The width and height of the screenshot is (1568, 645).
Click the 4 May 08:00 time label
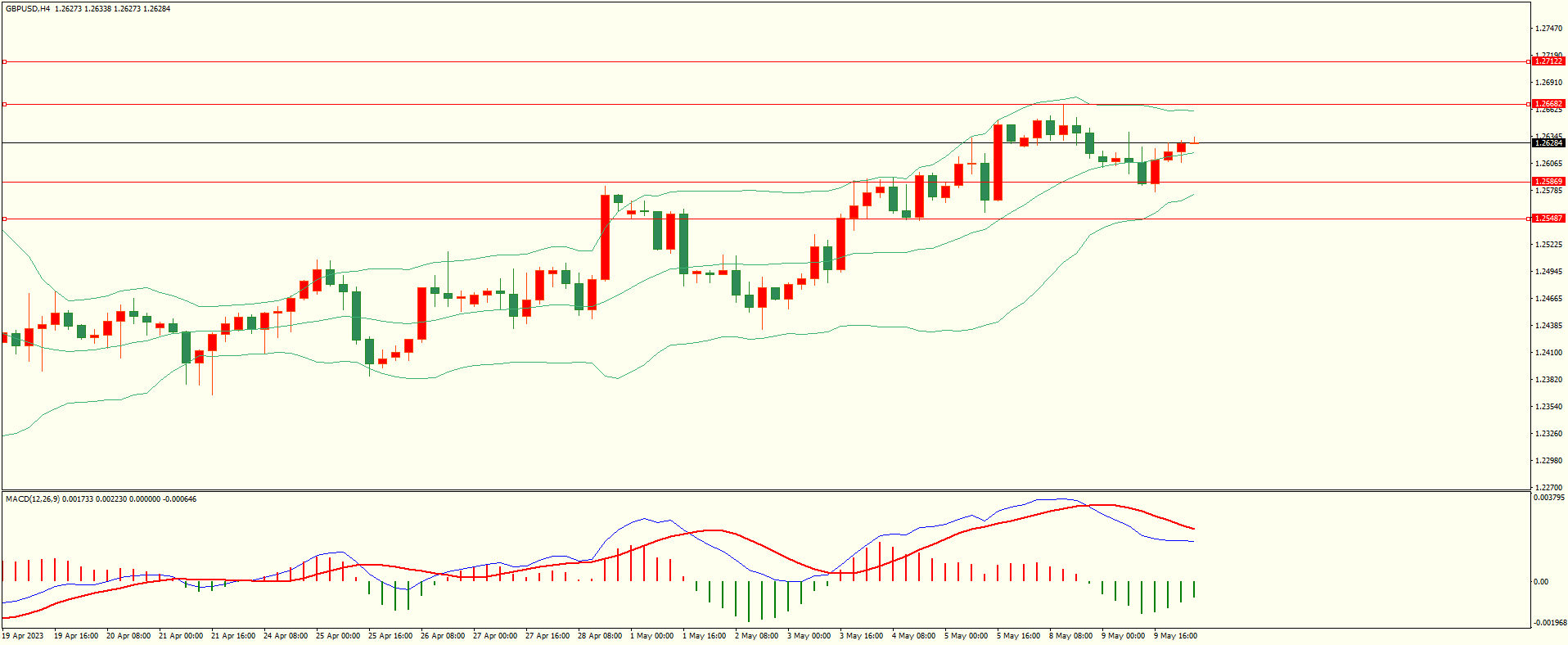(x=914, y=636)
